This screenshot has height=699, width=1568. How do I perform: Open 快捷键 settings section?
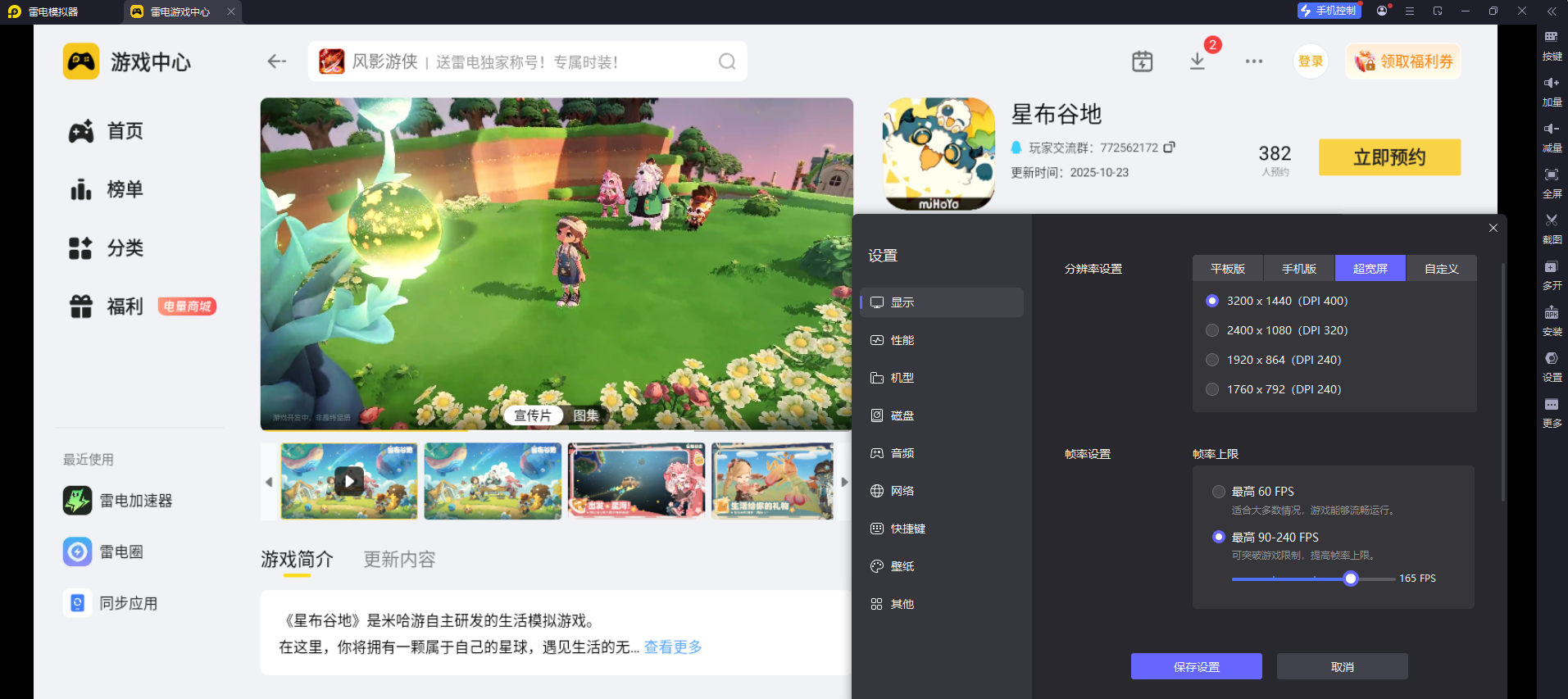tap(942, 529)
